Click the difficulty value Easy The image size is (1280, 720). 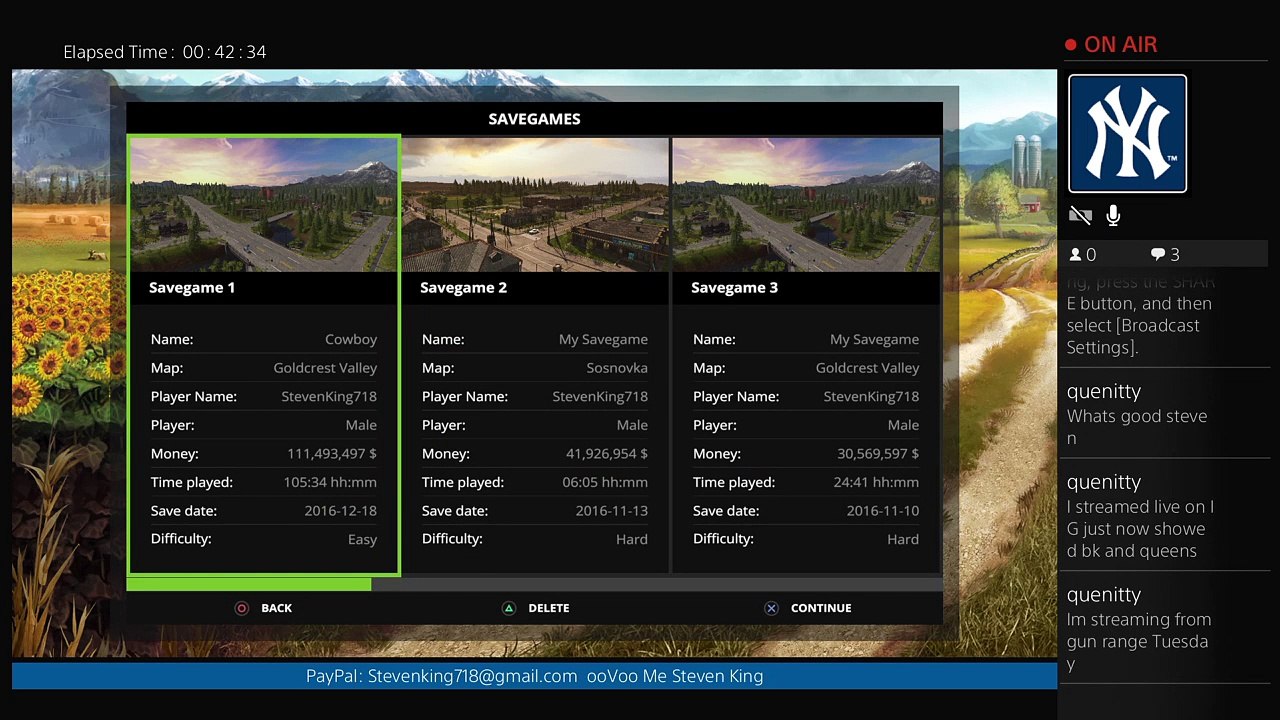[362, 540]
